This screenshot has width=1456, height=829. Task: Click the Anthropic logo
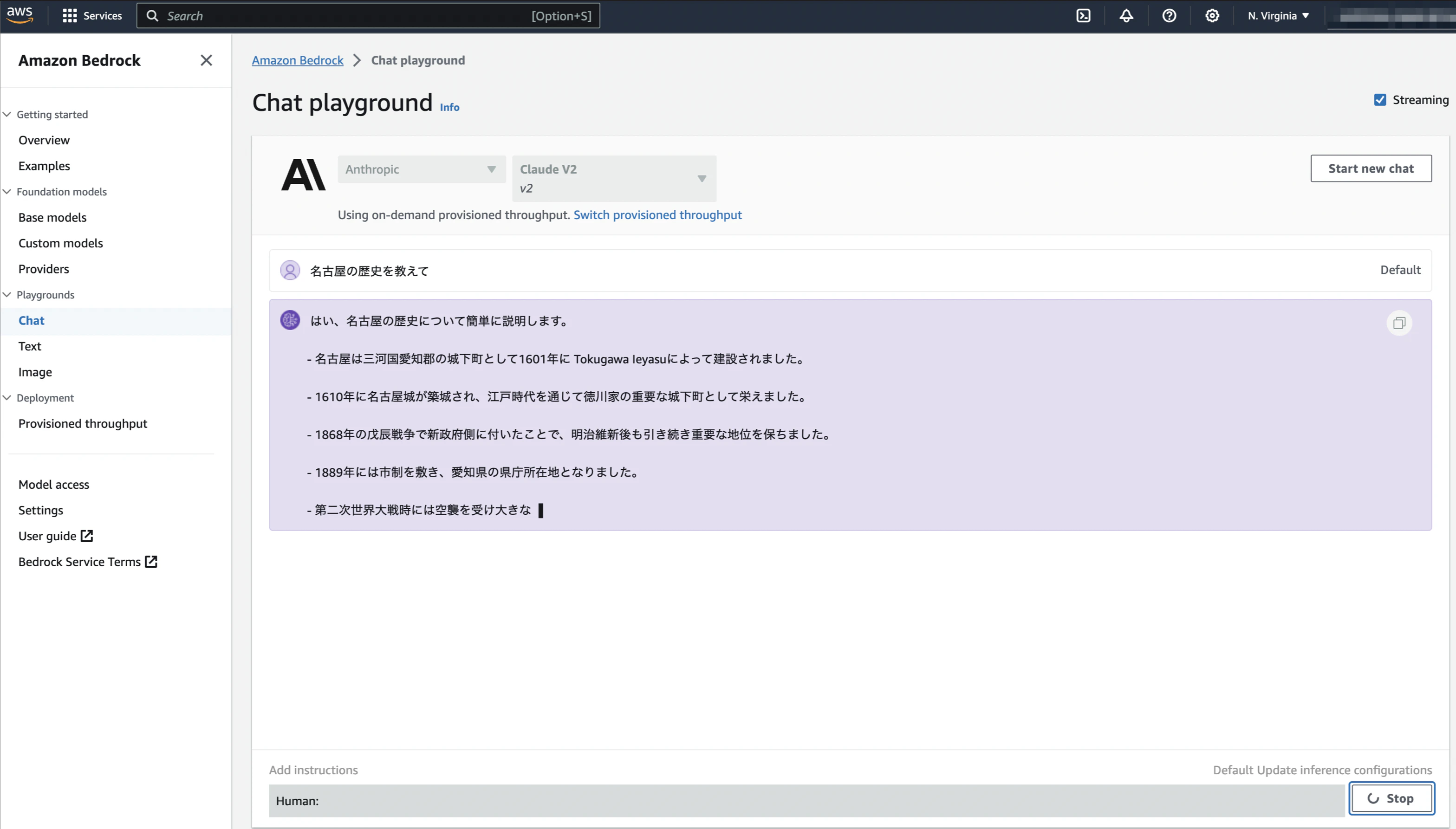pos(304,174)
